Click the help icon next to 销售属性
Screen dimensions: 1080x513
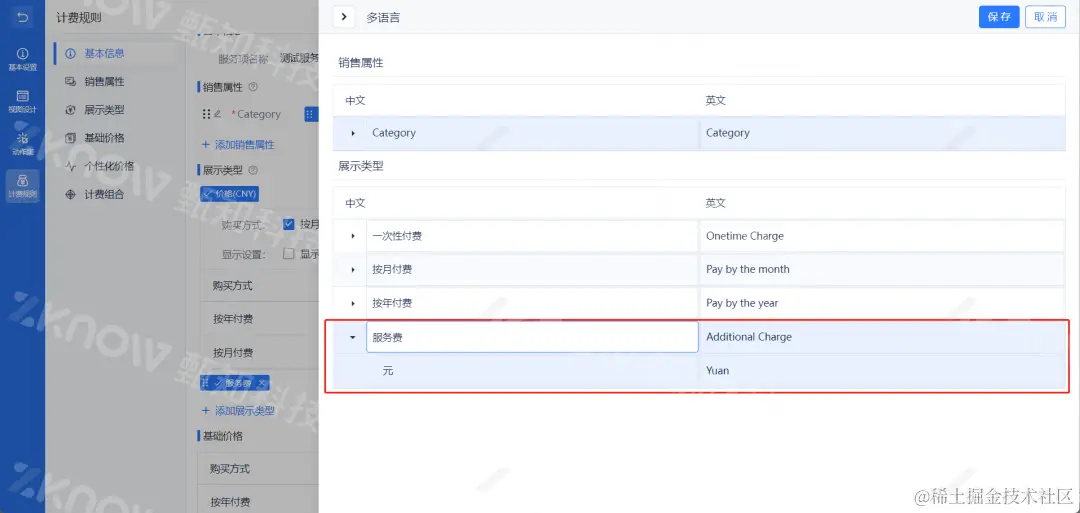(x=253, y=87)
